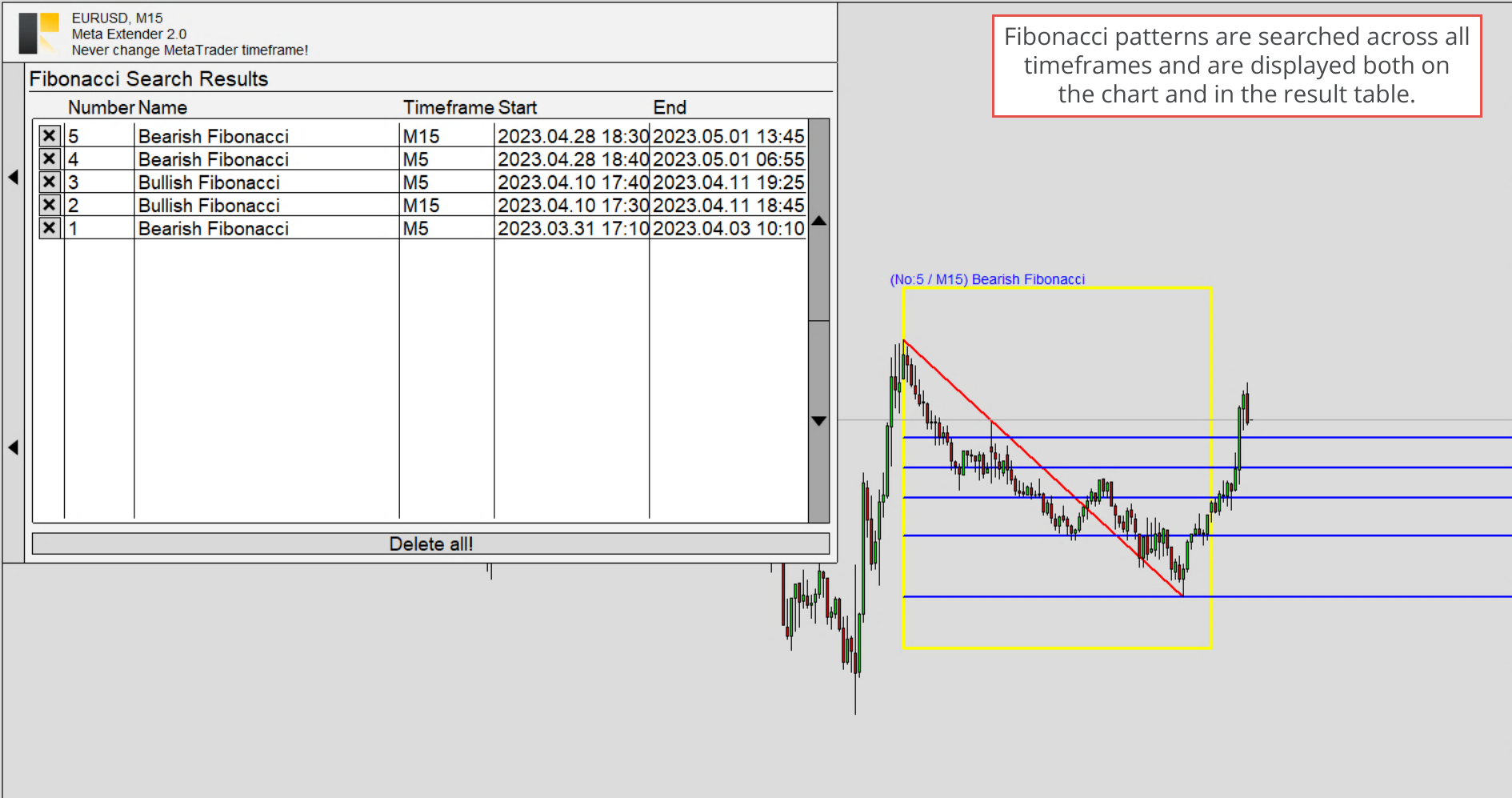The width and height of the screenshot is (1512, 798).
Task: Click end date 2023.05.01 13:45
Action: (729, 137)
